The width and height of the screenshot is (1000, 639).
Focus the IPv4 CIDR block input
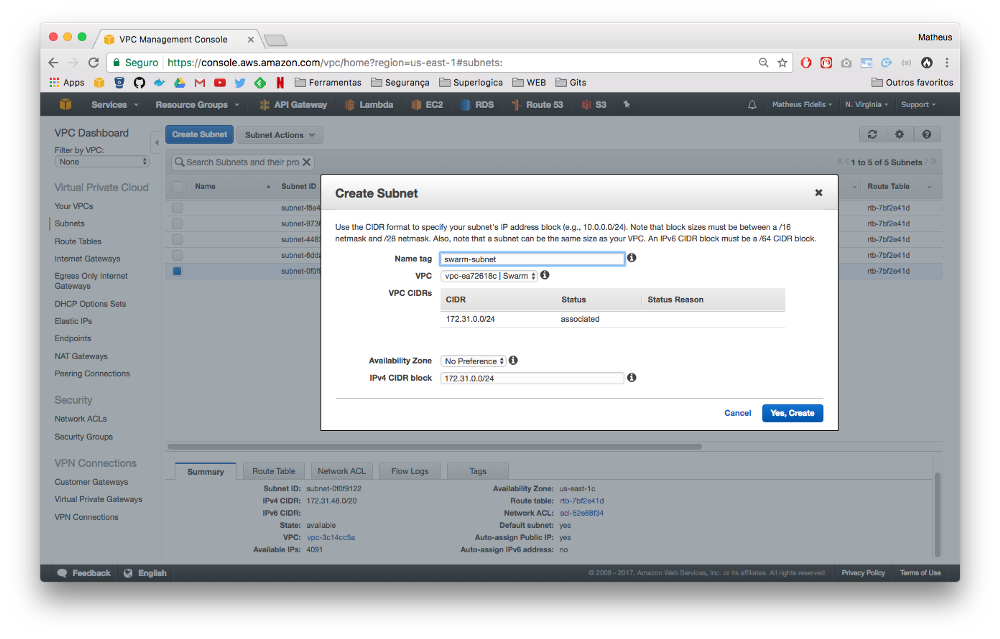[532, 378]
